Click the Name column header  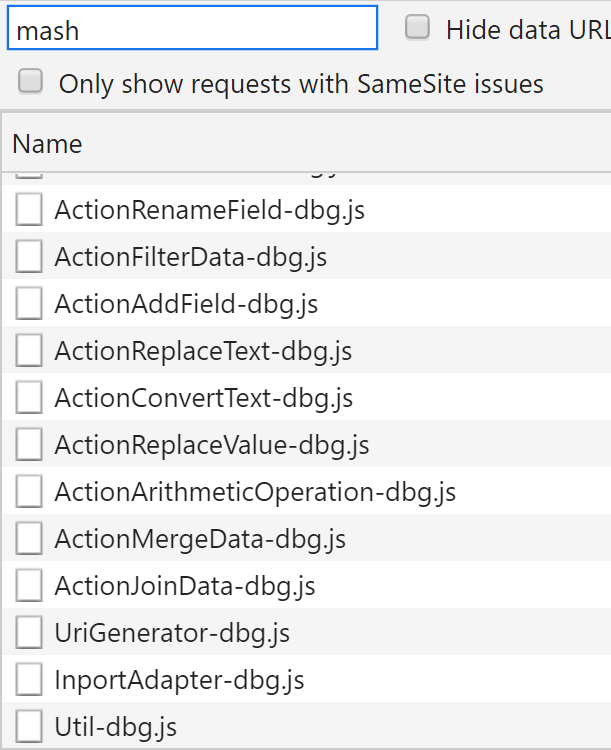(x=48, y=144)
